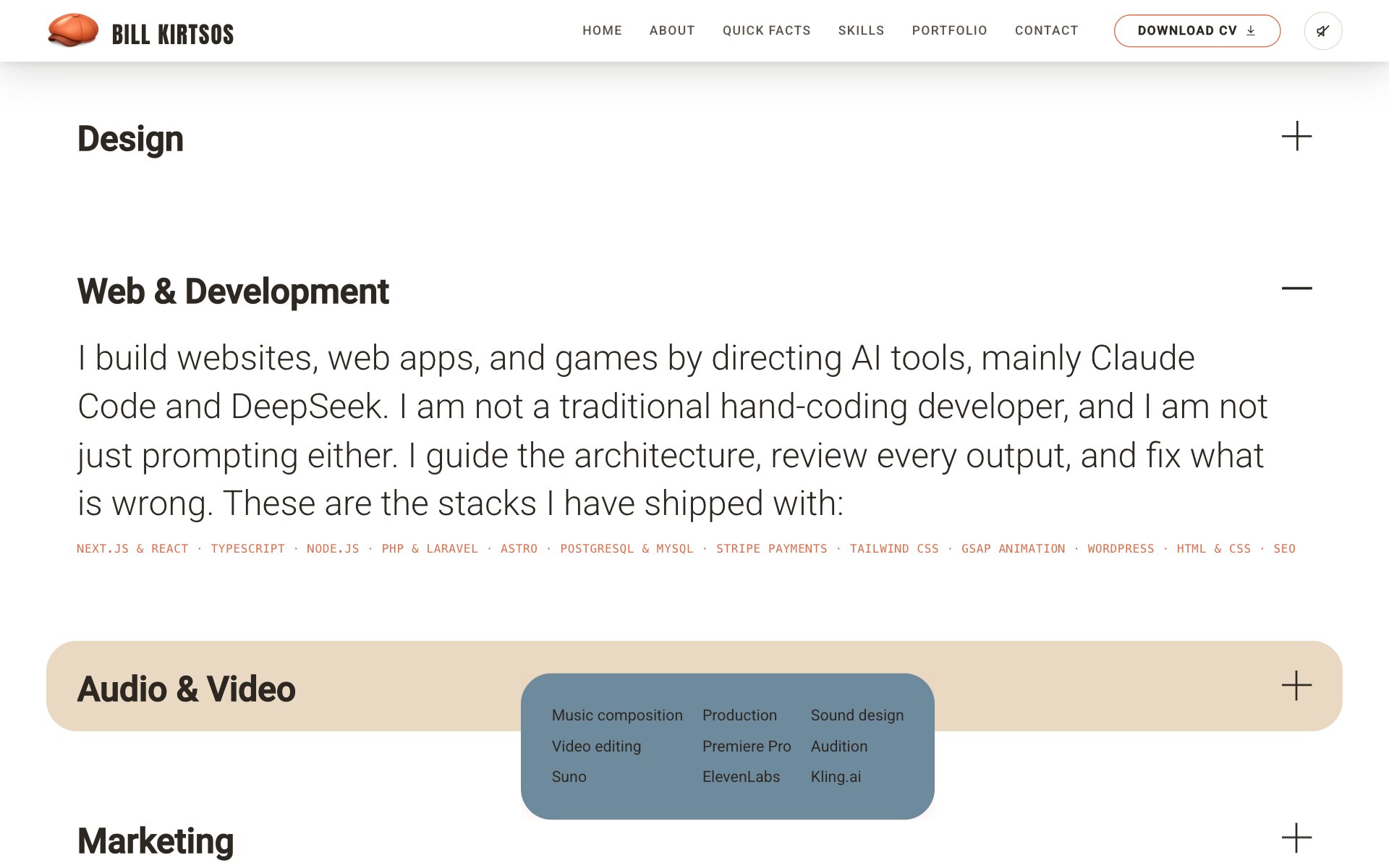Click 'Video editing' in the popup
Screen dimensions: 1389x868
pos(596,746)
